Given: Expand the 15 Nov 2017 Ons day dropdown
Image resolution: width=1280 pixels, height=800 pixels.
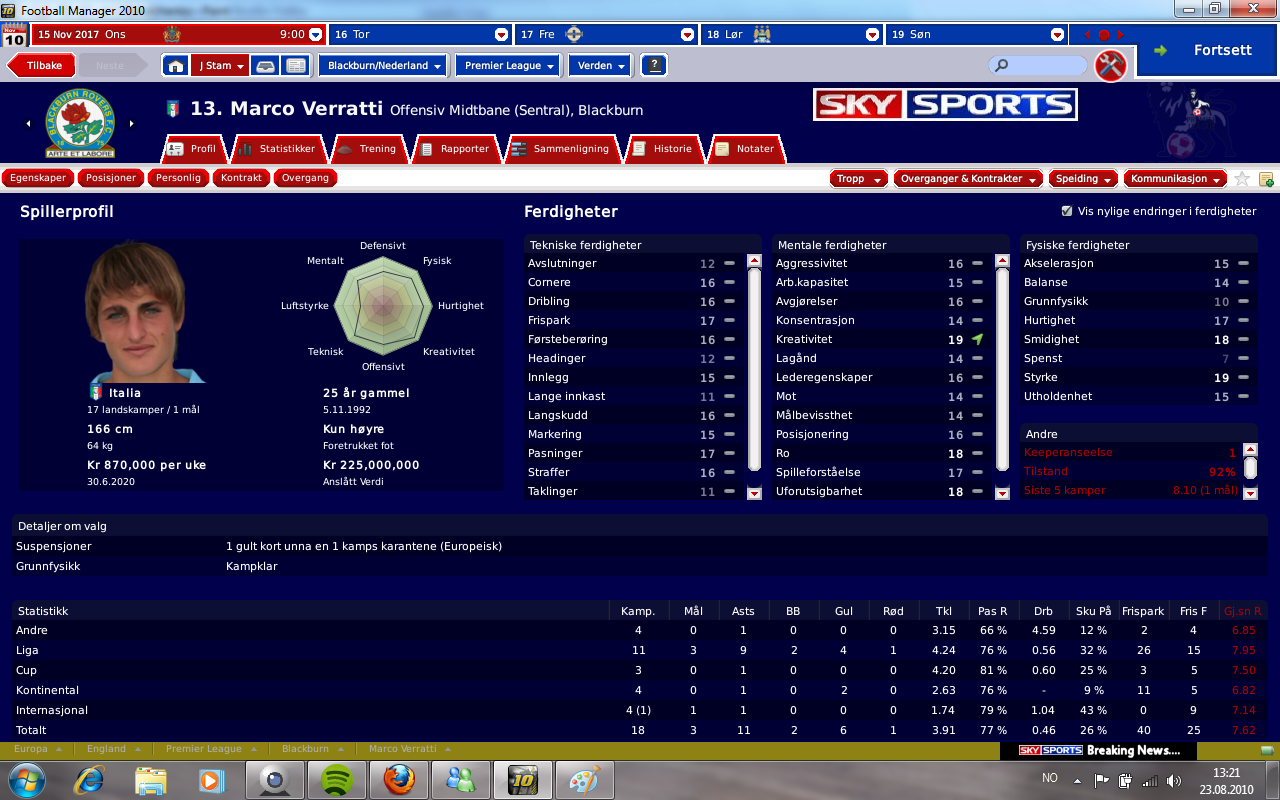Looking at the screenshot, I should [315, 34].
